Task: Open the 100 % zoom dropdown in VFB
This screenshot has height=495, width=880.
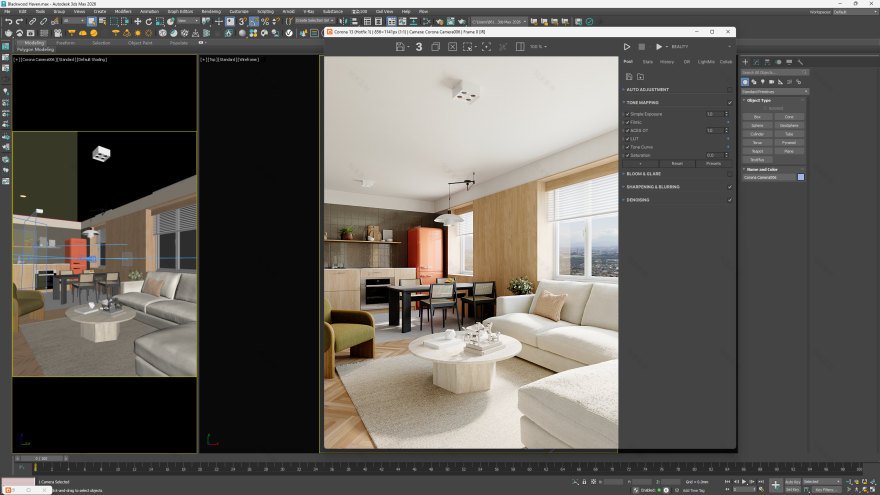Action: coord(538,47)
